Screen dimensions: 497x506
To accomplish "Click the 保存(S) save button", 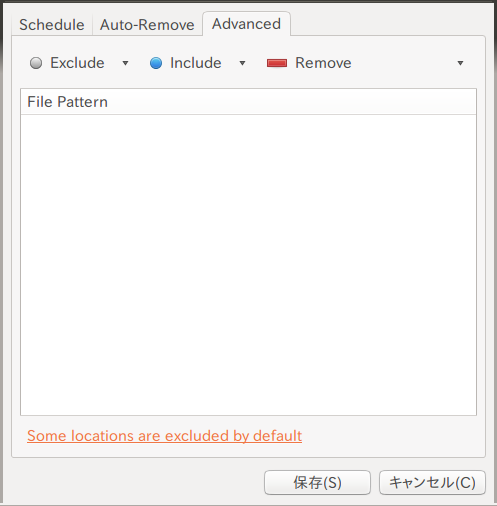I will tap(317, 483).
